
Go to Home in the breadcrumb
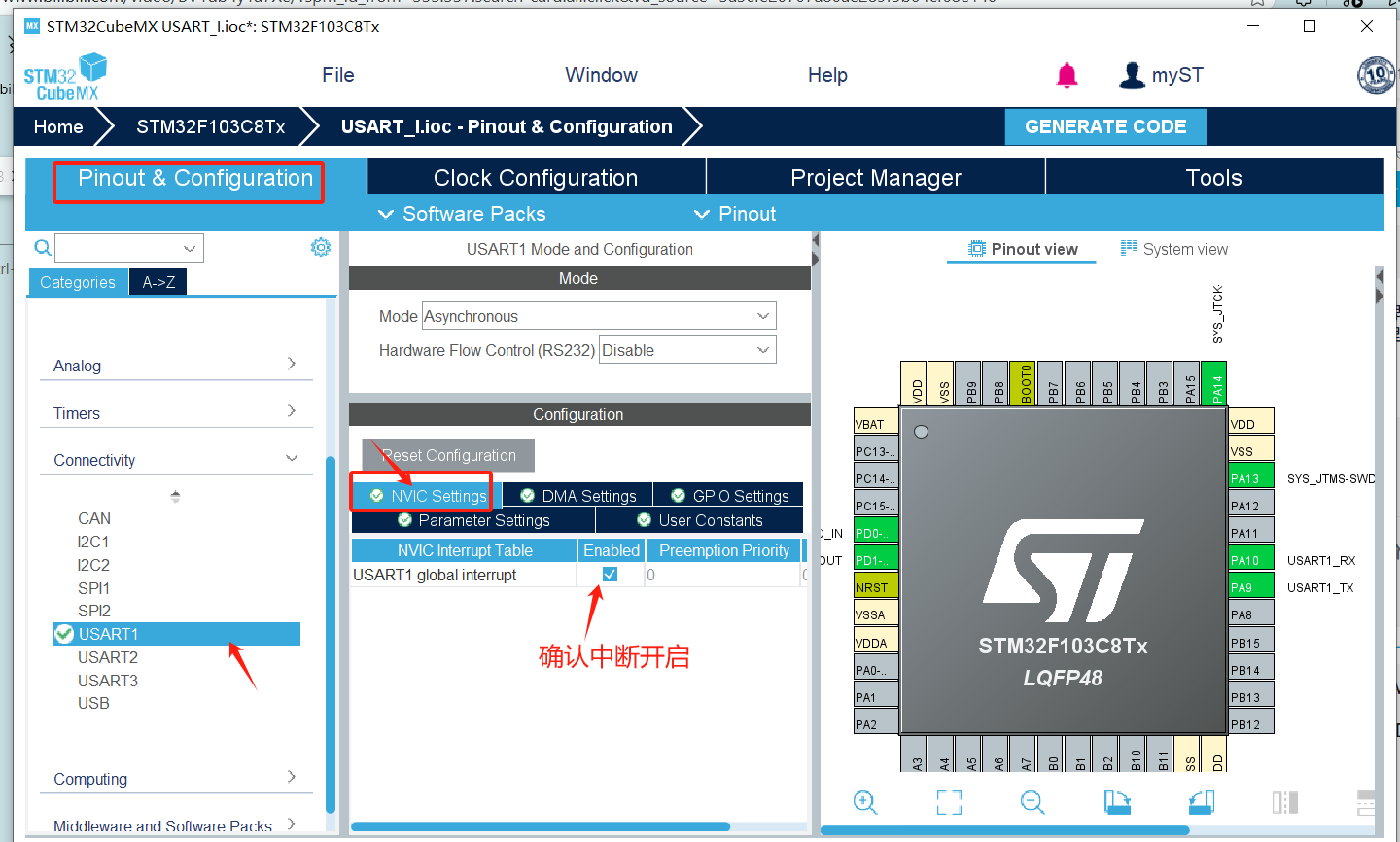58,126
